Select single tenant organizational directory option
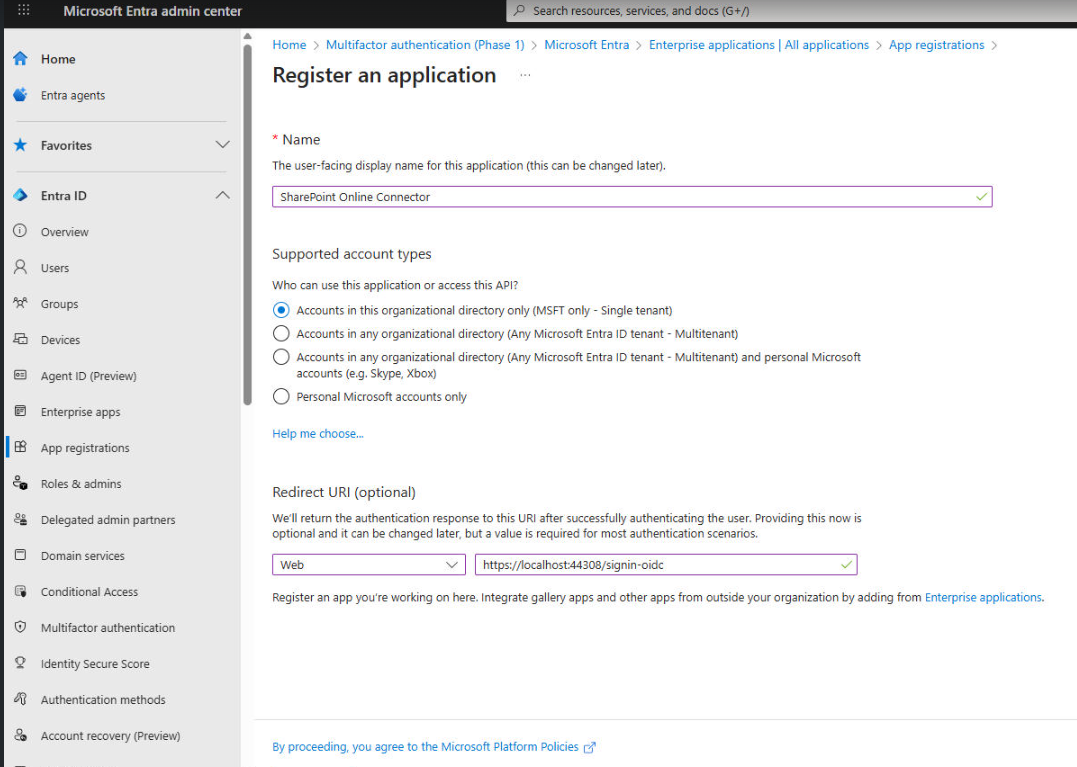1077x767 pixels. (281, 310)
